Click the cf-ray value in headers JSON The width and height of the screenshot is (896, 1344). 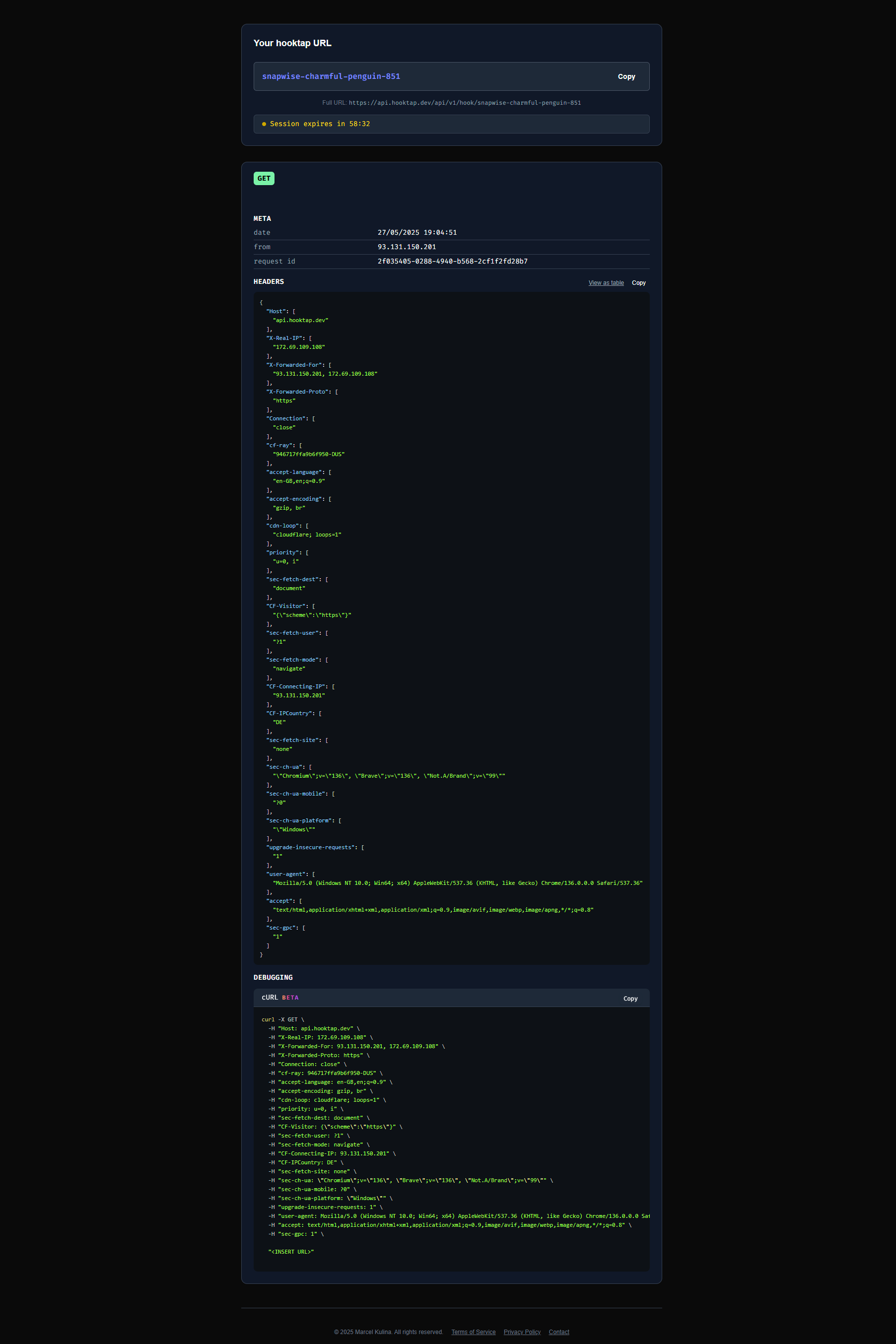coord(309,455)
